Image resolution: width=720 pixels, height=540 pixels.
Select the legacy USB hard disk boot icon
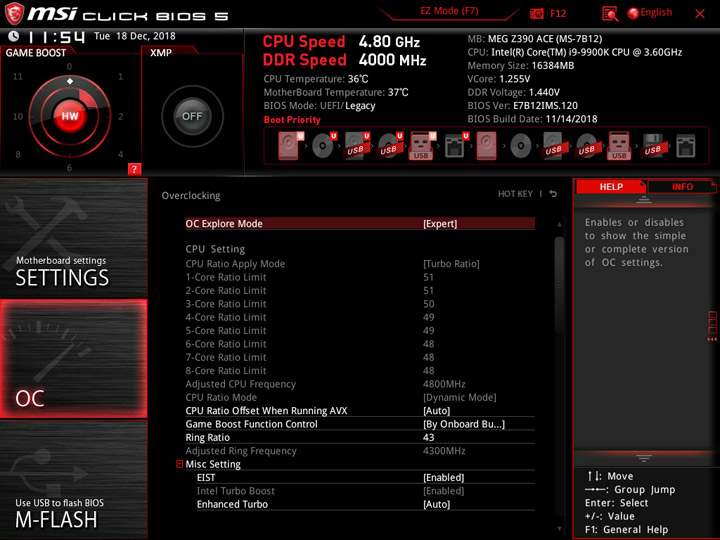coord(553,146)
